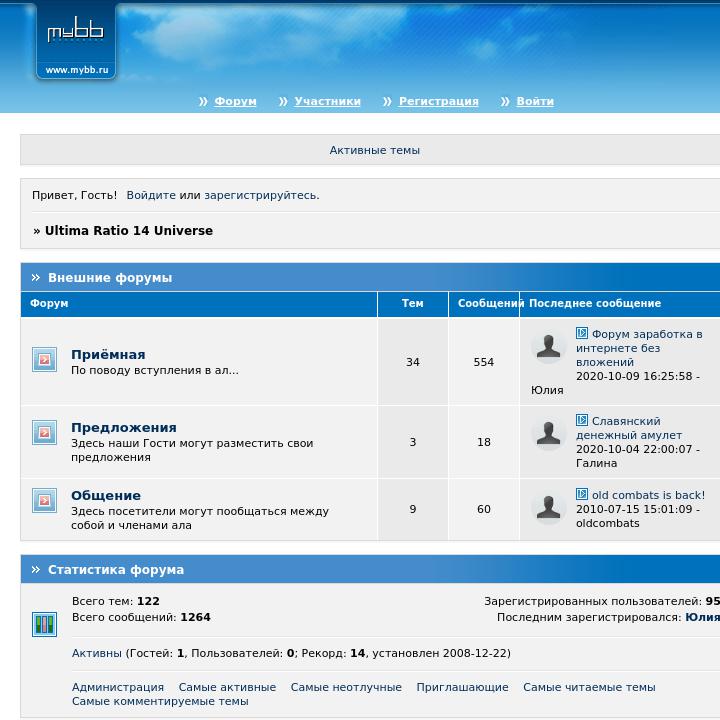Screen dimensions: 720x720
Task: Click the Всего сообщений: 1264 statistic
Action: point(141,617)
